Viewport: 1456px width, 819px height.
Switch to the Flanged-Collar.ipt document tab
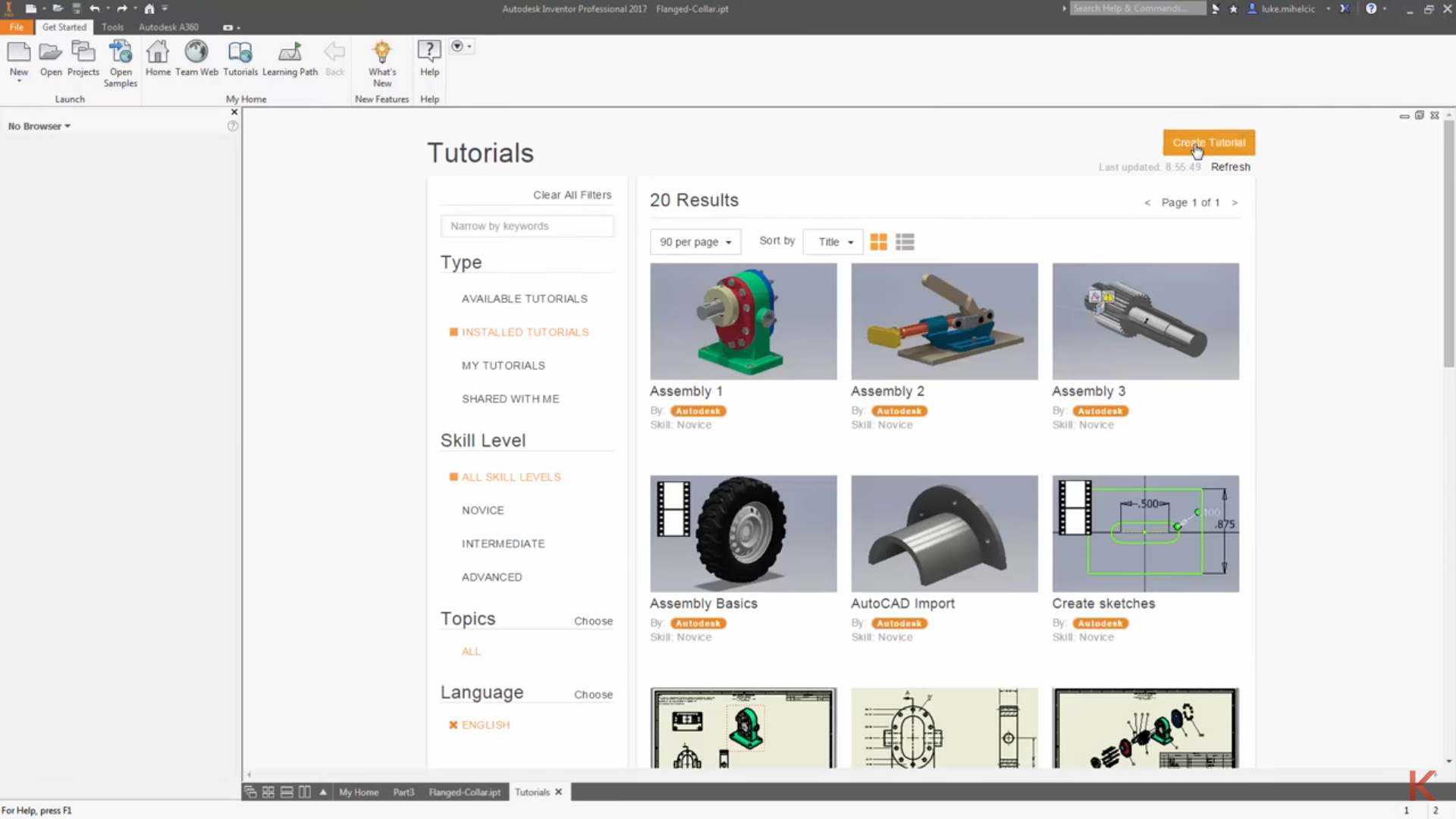[x=465, y=792]
